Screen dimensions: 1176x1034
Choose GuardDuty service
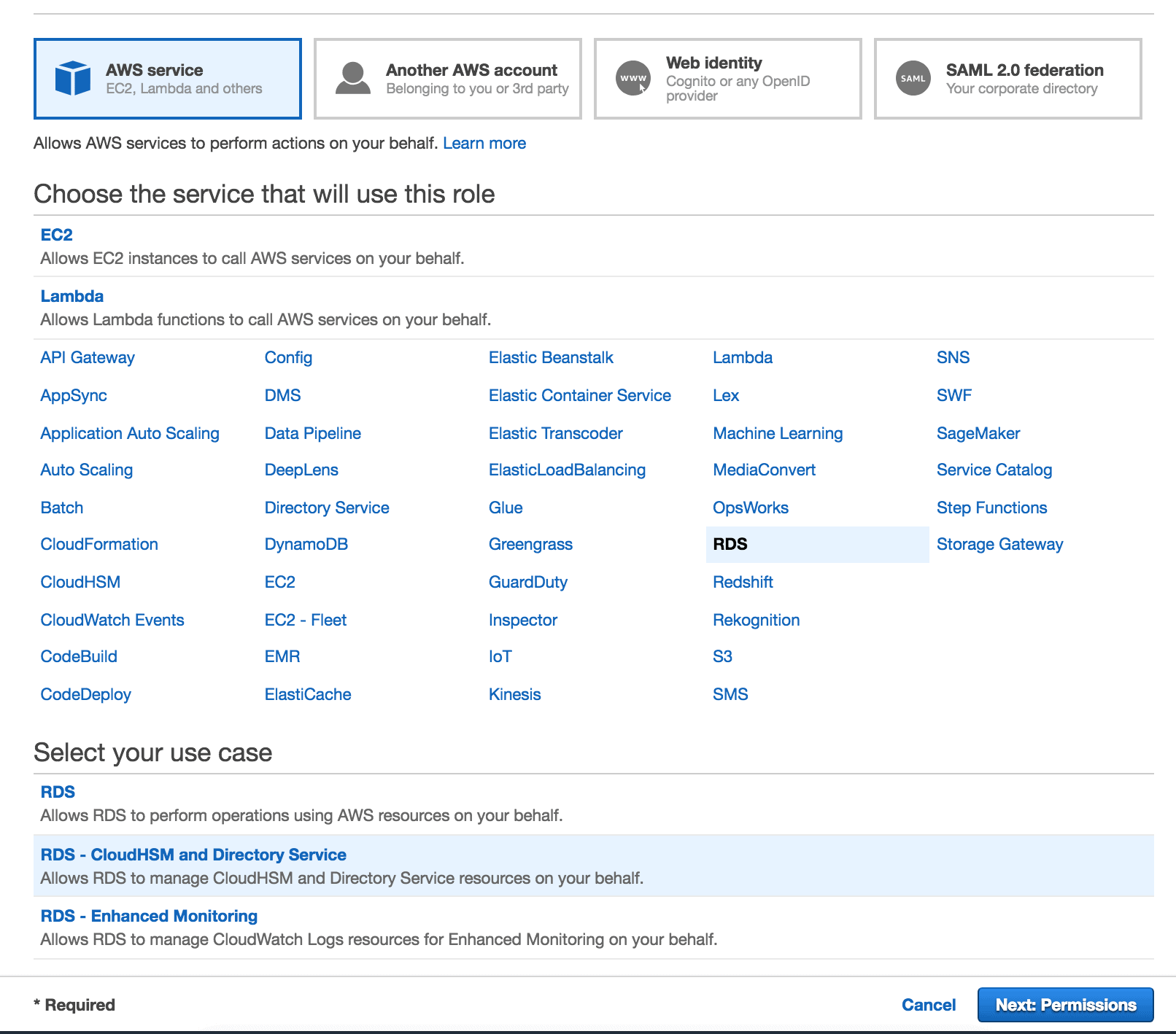tap(528, 582)
